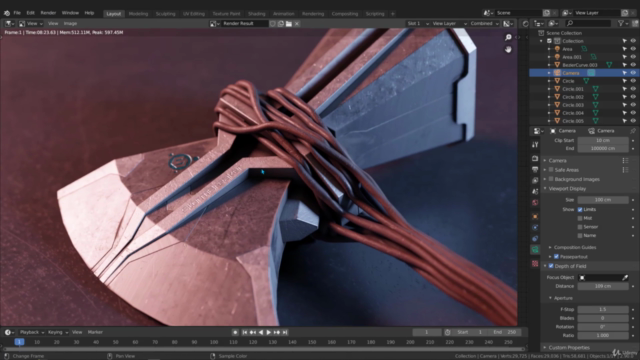Enable the Name checkbox
The height and width of the screenshot is (360, 640).
(x=580, y=236)
